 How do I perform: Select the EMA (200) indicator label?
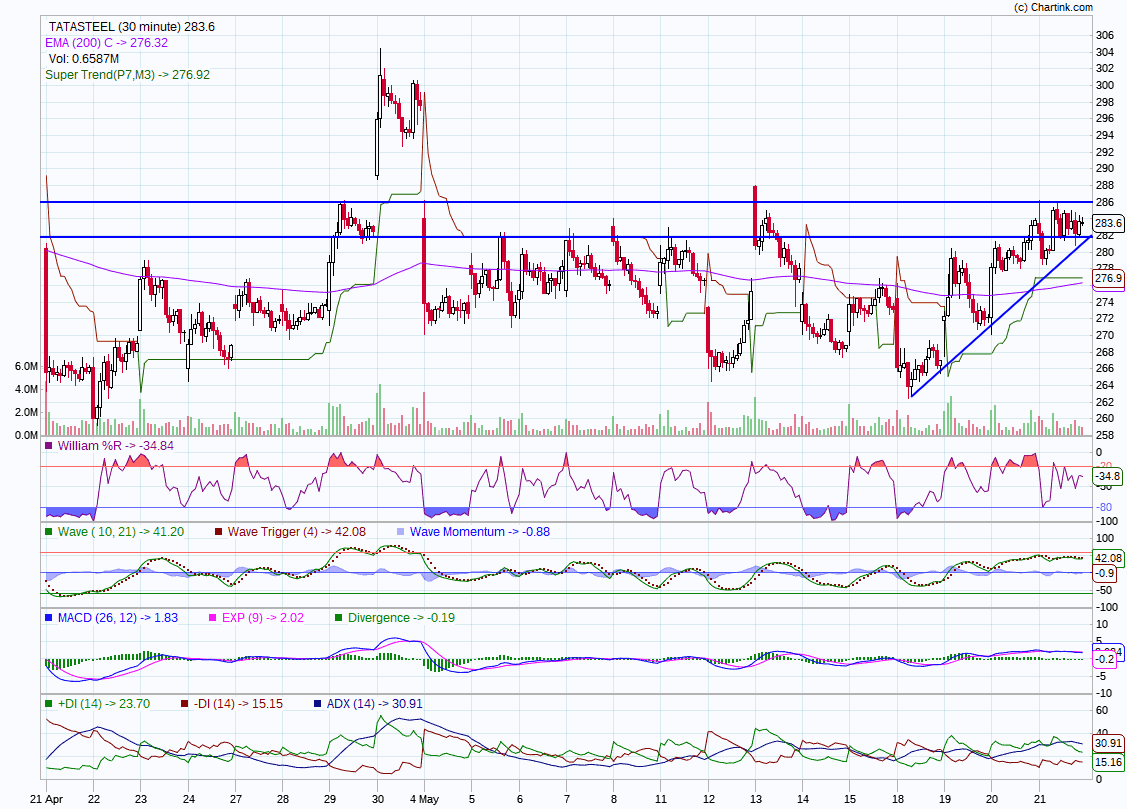pyautogui.click(x=106, y=43)
